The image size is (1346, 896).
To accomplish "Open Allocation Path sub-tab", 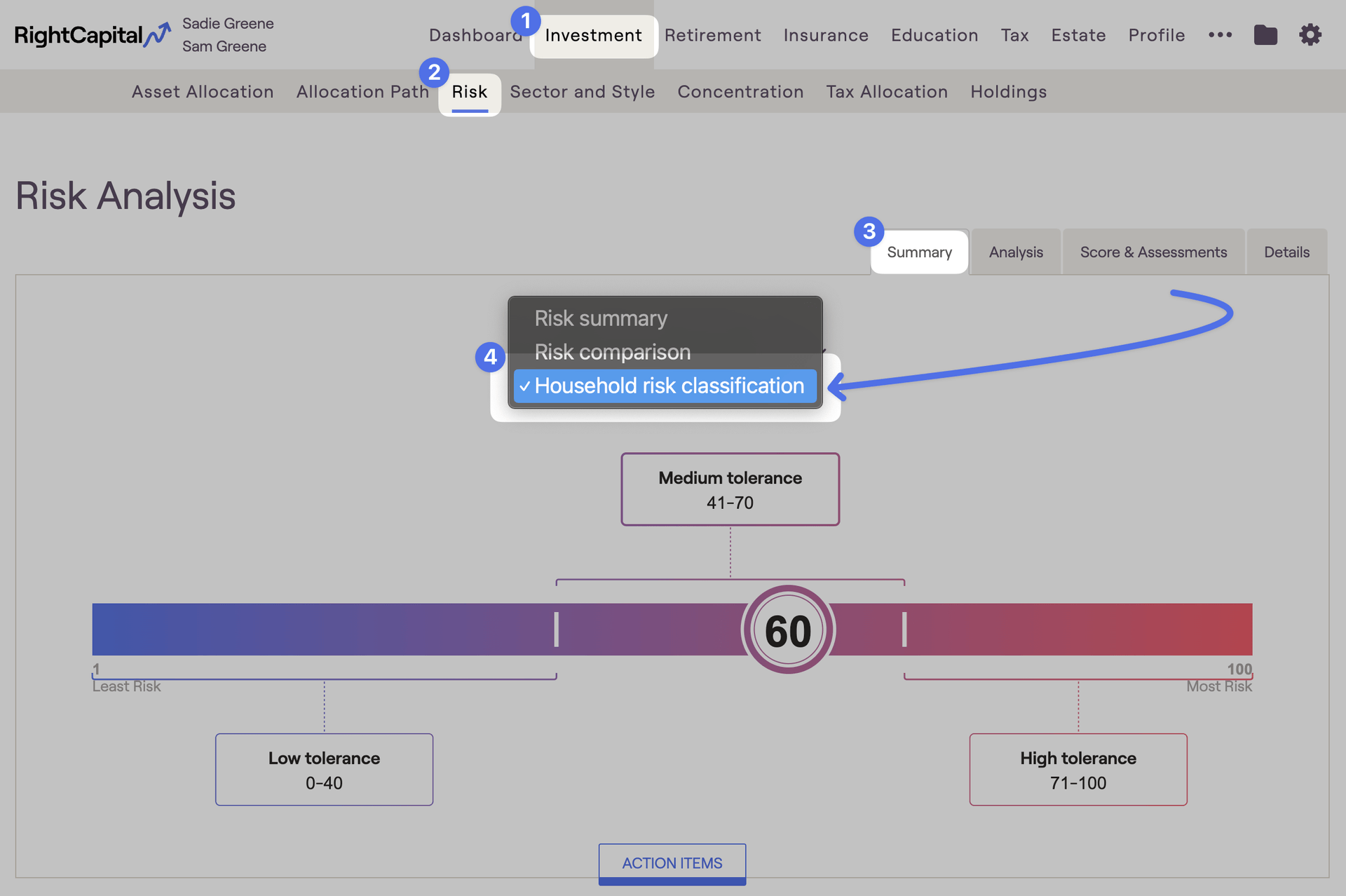I will point(362,92).
